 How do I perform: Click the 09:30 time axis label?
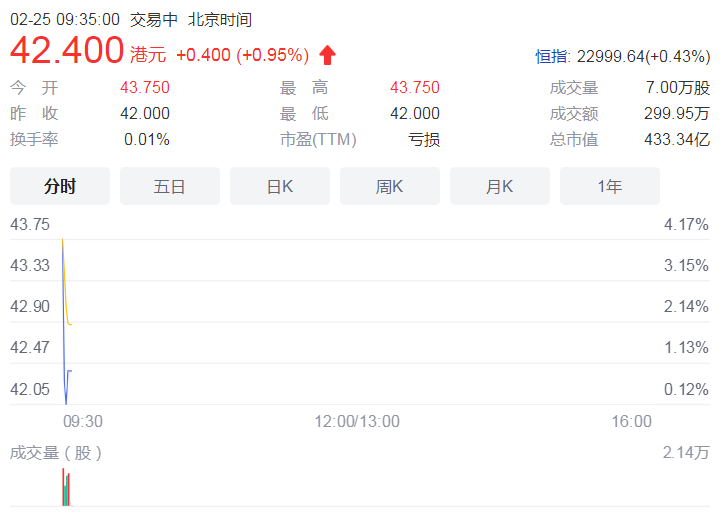click(x=83, y=421)
